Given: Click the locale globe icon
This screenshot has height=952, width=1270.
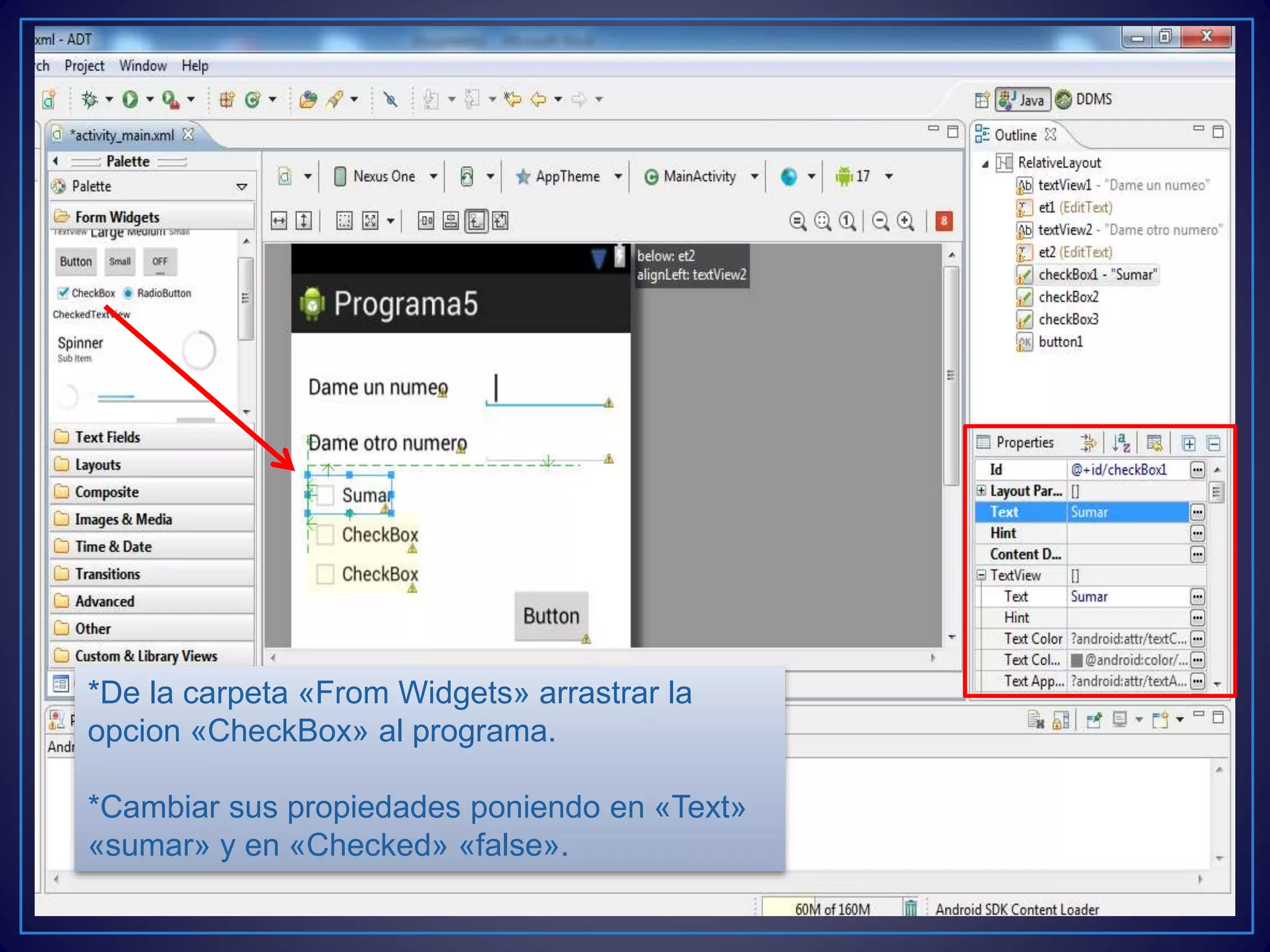Looking at the screenshot, I should point(789,177).
